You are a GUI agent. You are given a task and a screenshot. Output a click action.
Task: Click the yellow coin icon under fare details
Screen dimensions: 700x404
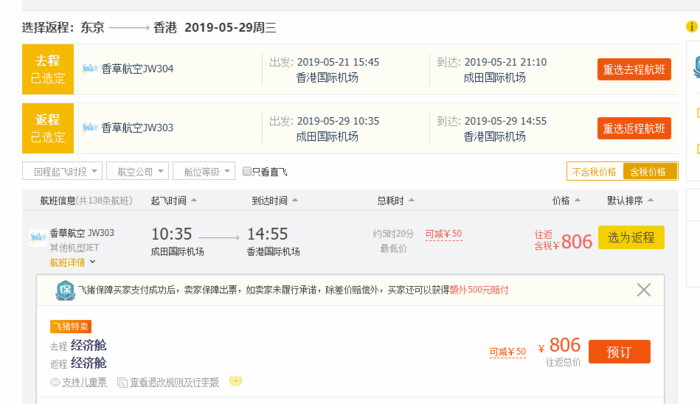pos(236,381)
